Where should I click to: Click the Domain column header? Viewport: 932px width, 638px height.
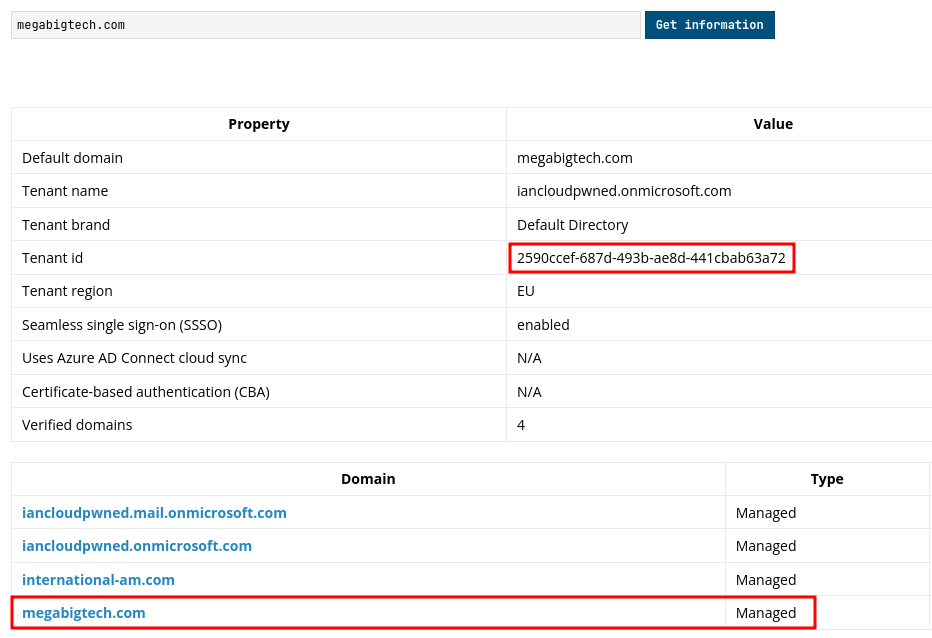pos(368,479)
